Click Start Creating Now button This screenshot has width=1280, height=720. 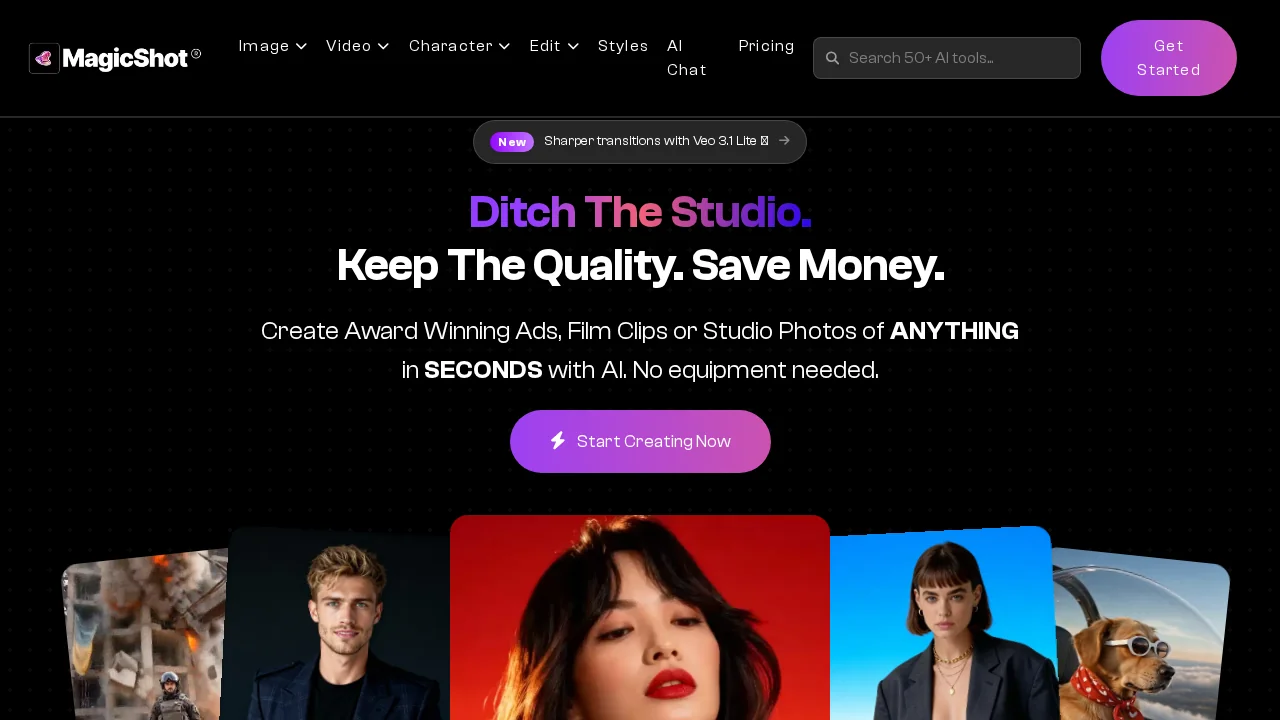[x=640, y=441]
